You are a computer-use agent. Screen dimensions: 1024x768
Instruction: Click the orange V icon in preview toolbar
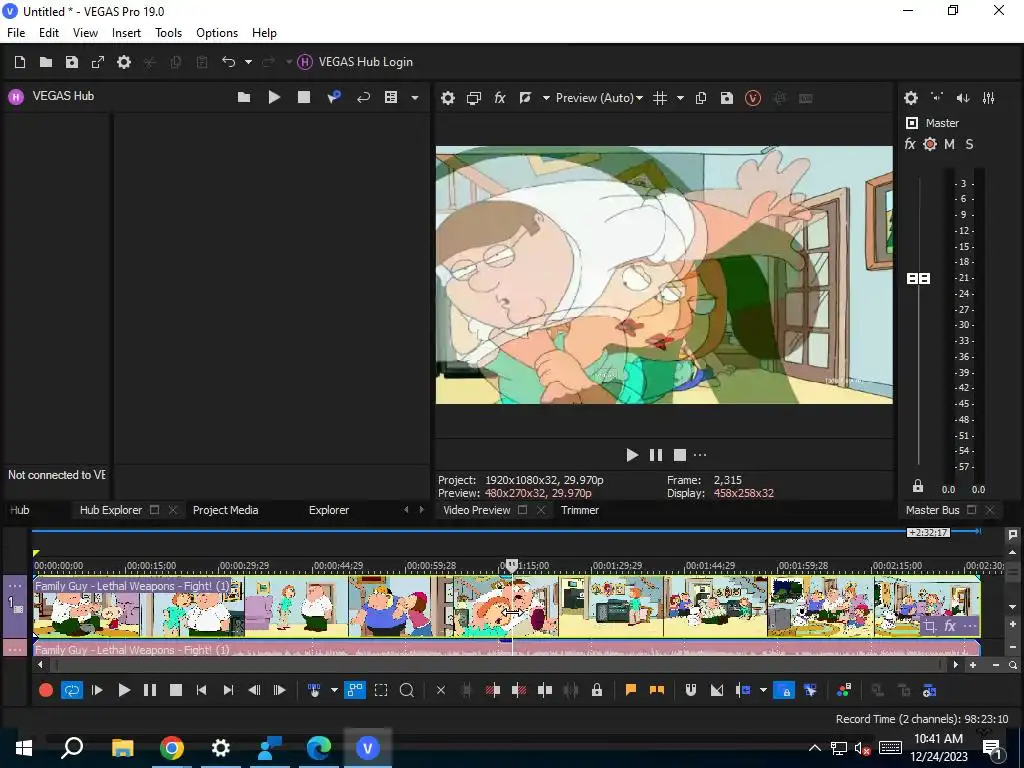point(753,98)
